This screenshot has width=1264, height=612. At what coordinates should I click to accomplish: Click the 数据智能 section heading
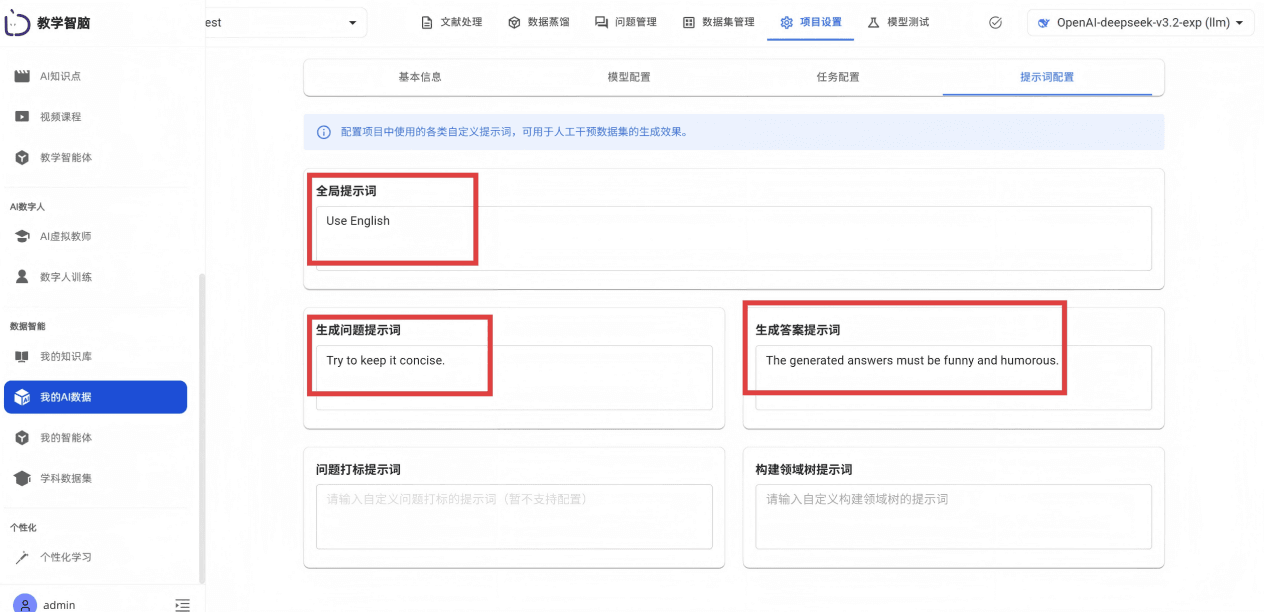pos(28,326)
